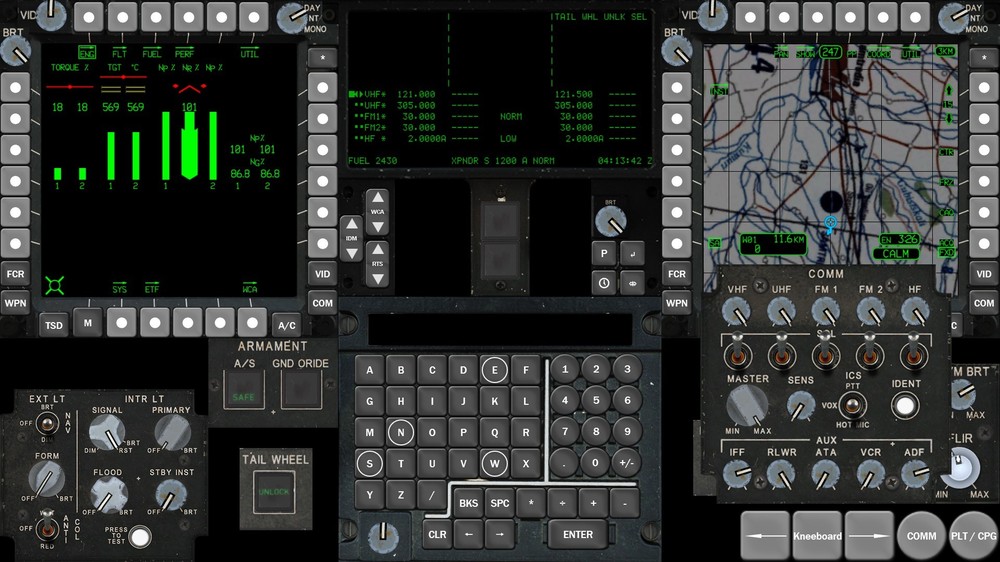Click the return-arrow button beside the P key
The image size is (1000, 562).
pyautogui.click(x=632, y=253)
